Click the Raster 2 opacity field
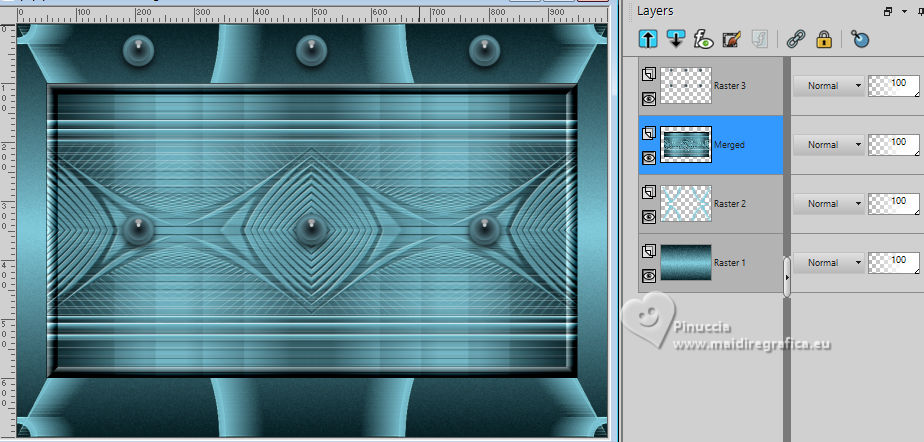Screen dimensions: 924x442 893,204
